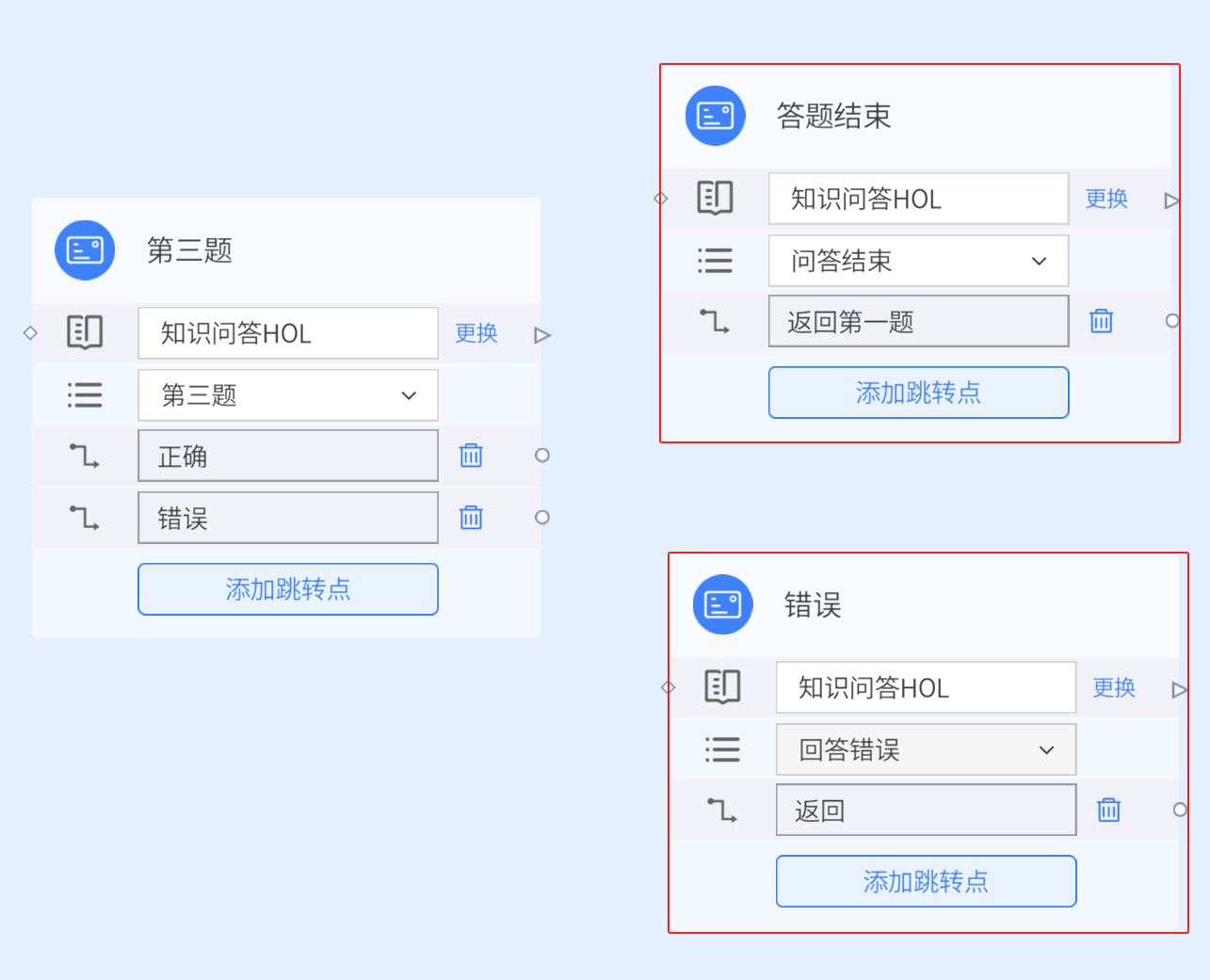Click the blue icon of 错误 node
Image resolution: width=1210 pixels, height=980 pixels.
pos(723,604)
